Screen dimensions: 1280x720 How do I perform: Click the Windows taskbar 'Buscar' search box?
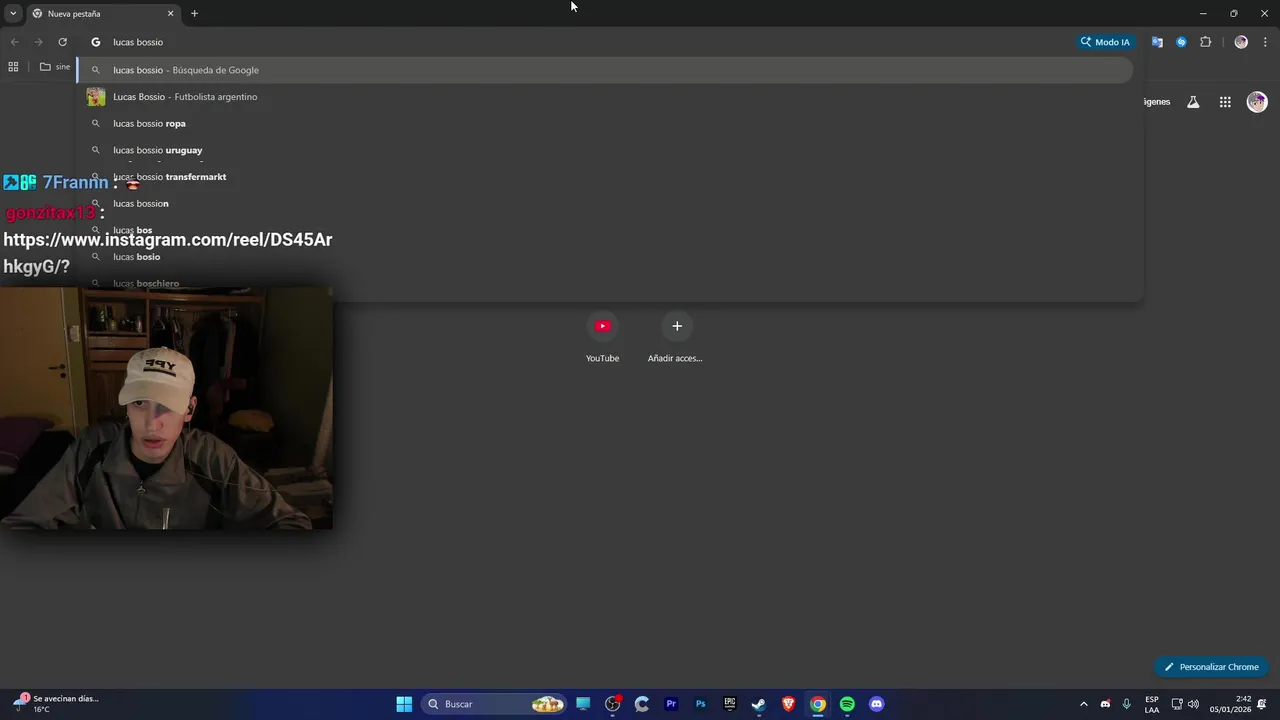[493, 704]
